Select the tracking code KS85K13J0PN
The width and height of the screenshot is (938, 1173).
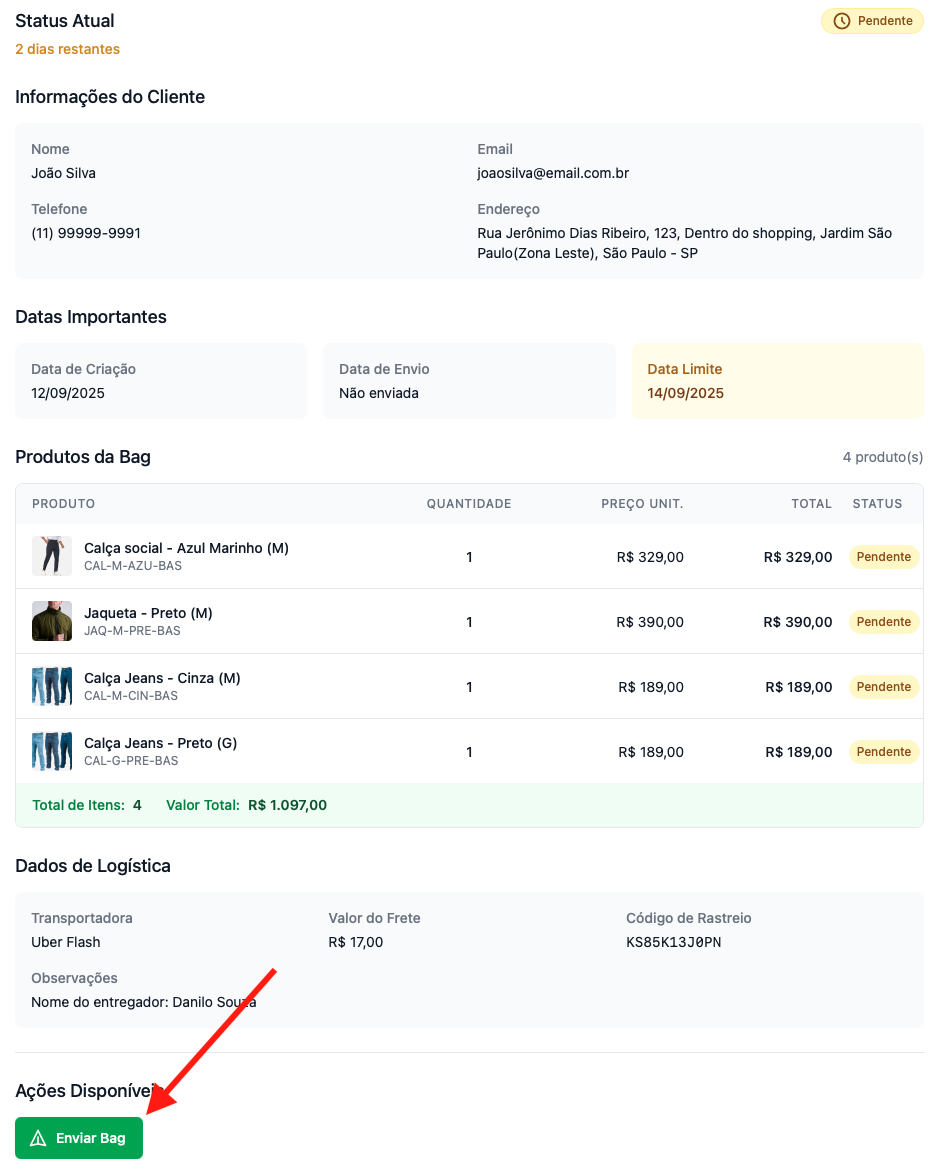pyautogui.click(x=673, y=942)
